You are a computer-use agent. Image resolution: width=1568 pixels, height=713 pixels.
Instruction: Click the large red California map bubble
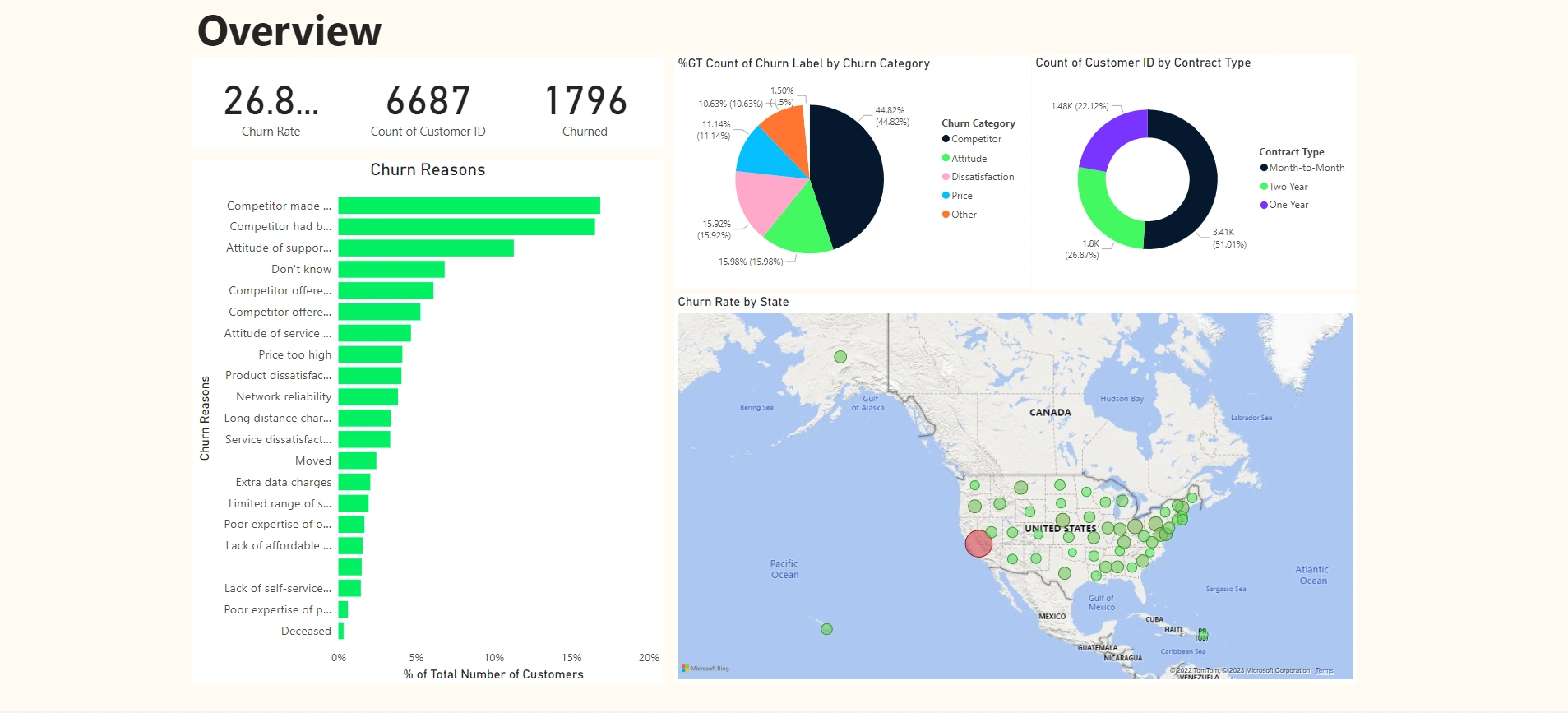point(978,544)
